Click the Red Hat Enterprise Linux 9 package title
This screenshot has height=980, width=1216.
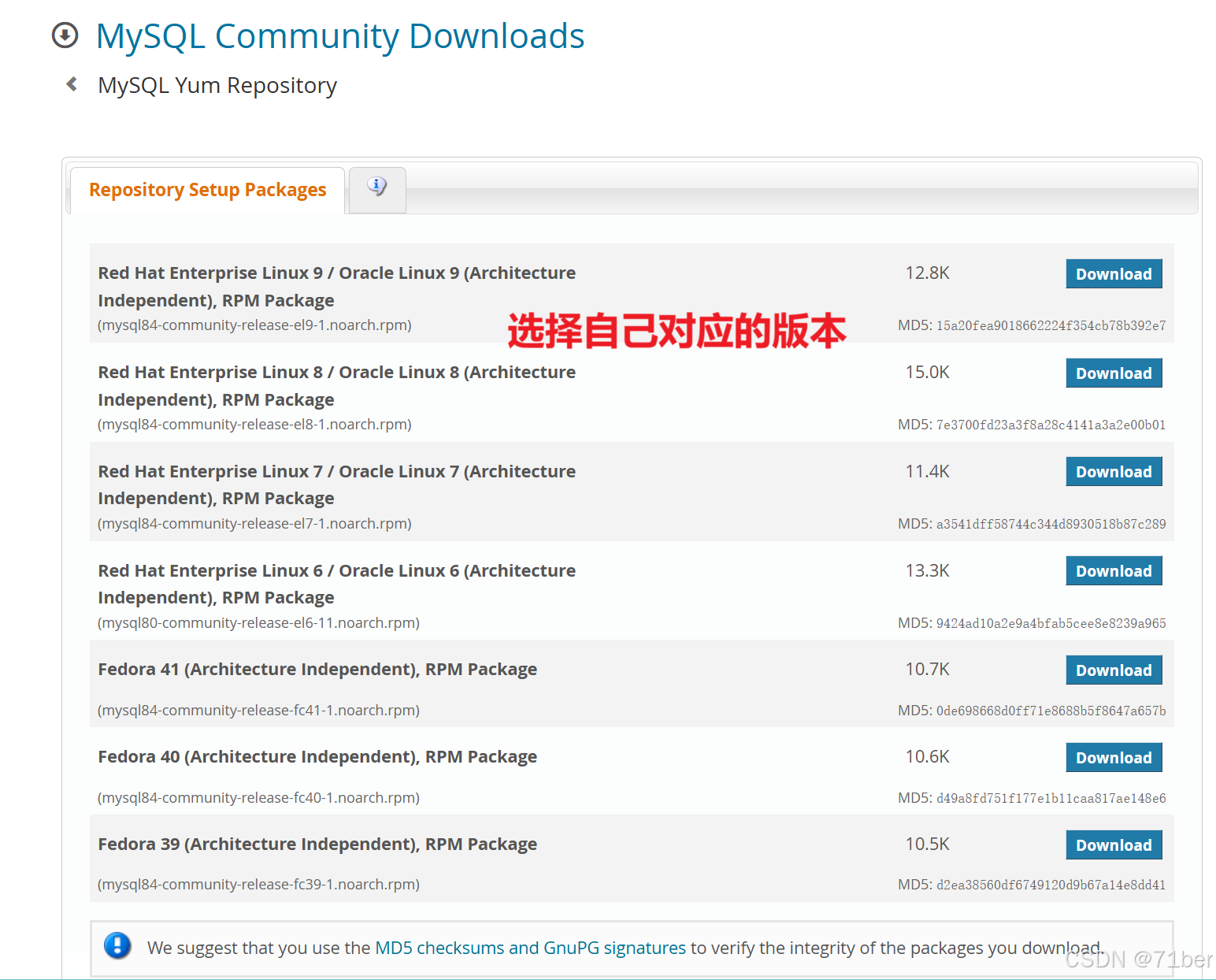click(x=336, y=287)
